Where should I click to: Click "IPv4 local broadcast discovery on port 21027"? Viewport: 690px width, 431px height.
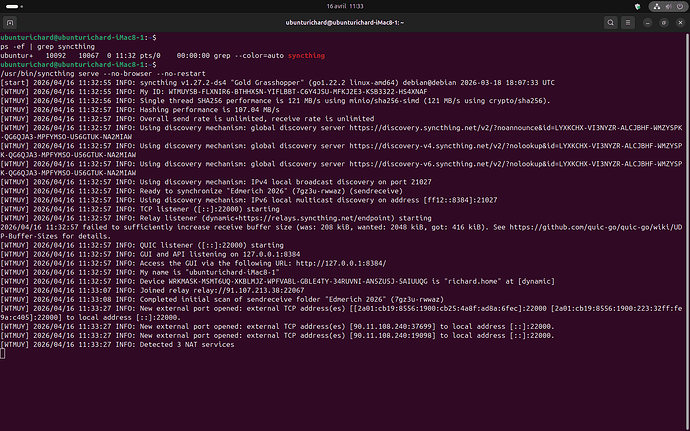pos(341,182)
